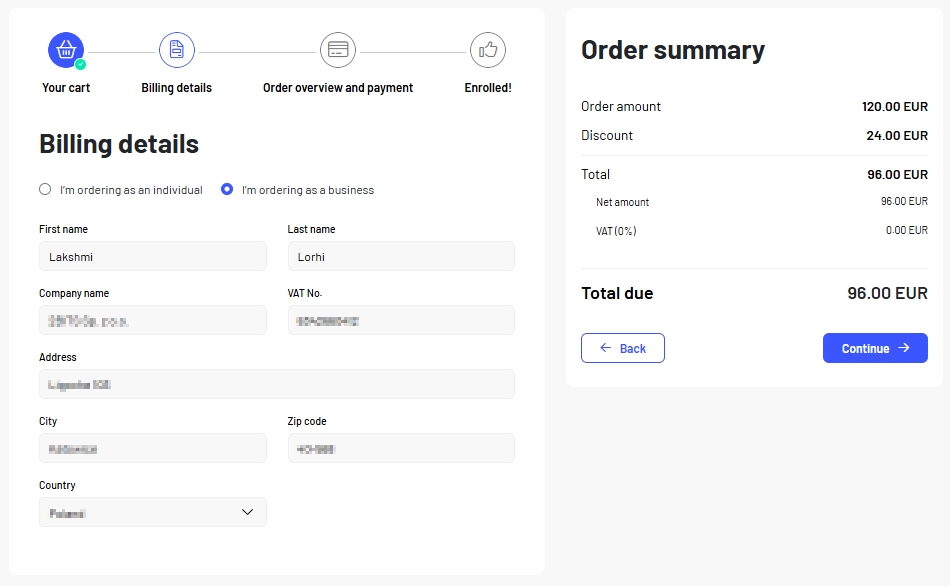Screen dimensions: 950x586
Task: Click the Zip code input field
Action: [401, 448]
